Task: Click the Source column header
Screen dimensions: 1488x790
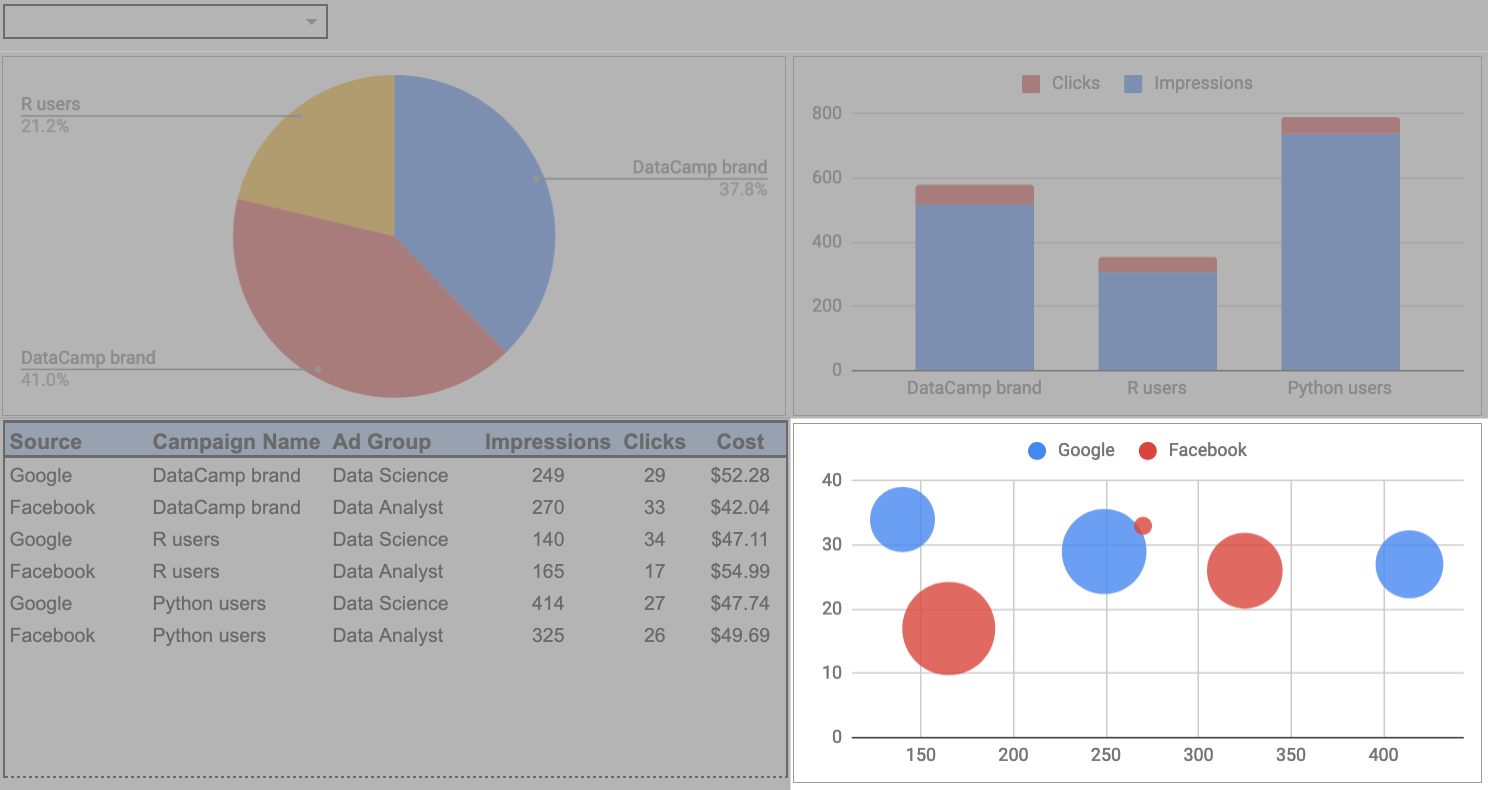Action: click(46, 441)
